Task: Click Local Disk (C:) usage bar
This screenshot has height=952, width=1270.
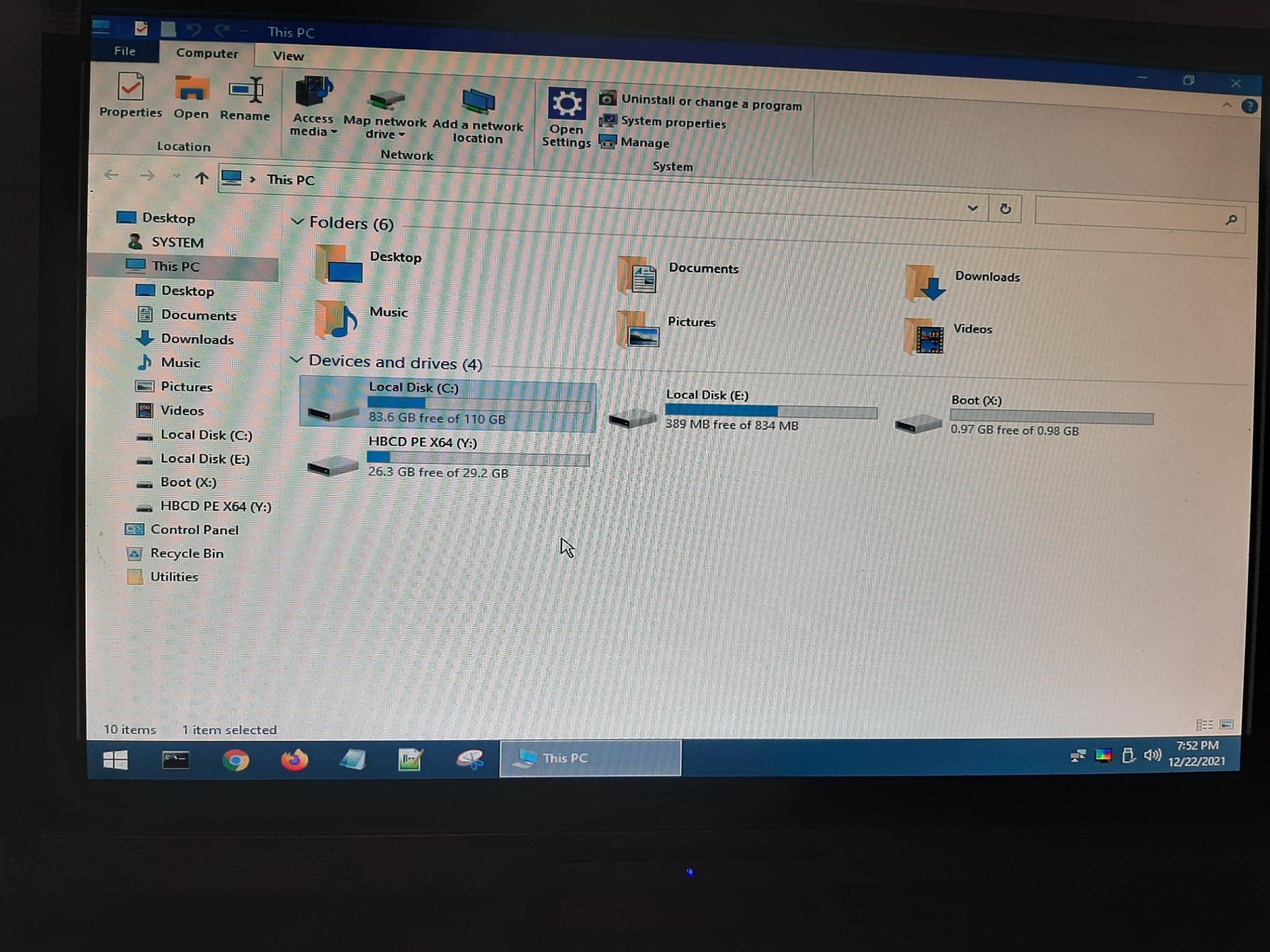Action: click(479, 404)
